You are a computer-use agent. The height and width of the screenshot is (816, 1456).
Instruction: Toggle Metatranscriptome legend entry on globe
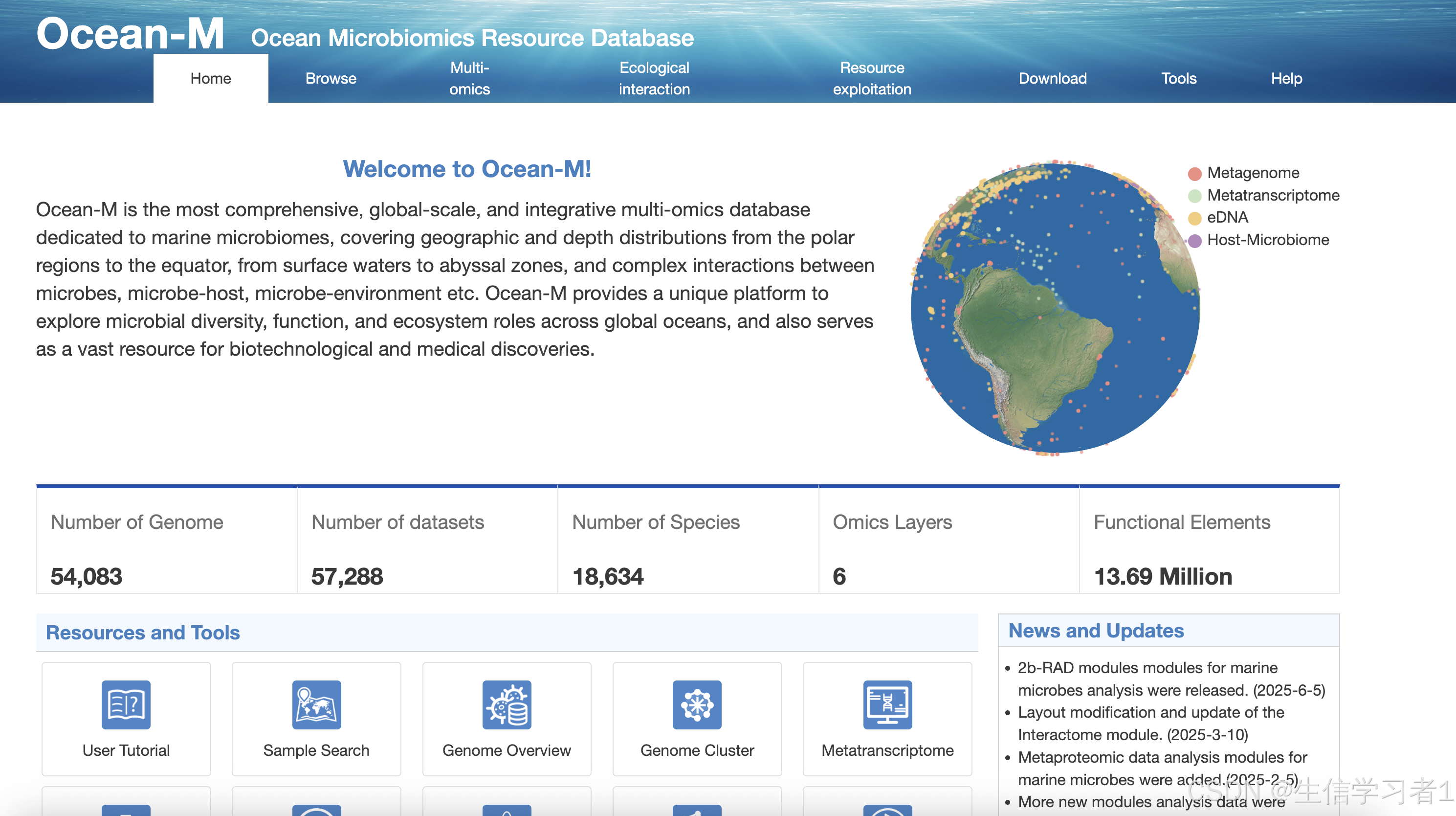(x=1194, y=196)
